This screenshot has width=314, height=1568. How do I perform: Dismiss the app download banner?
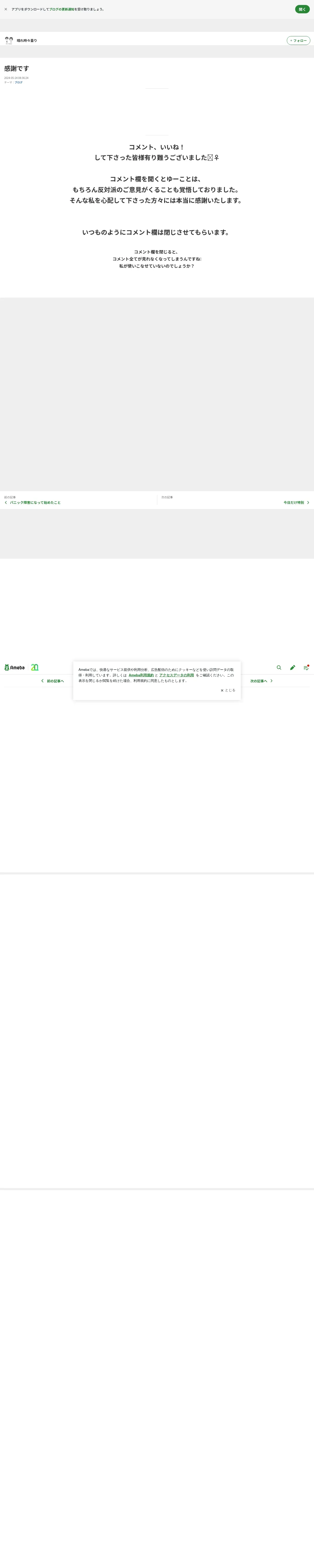[6, 9]
